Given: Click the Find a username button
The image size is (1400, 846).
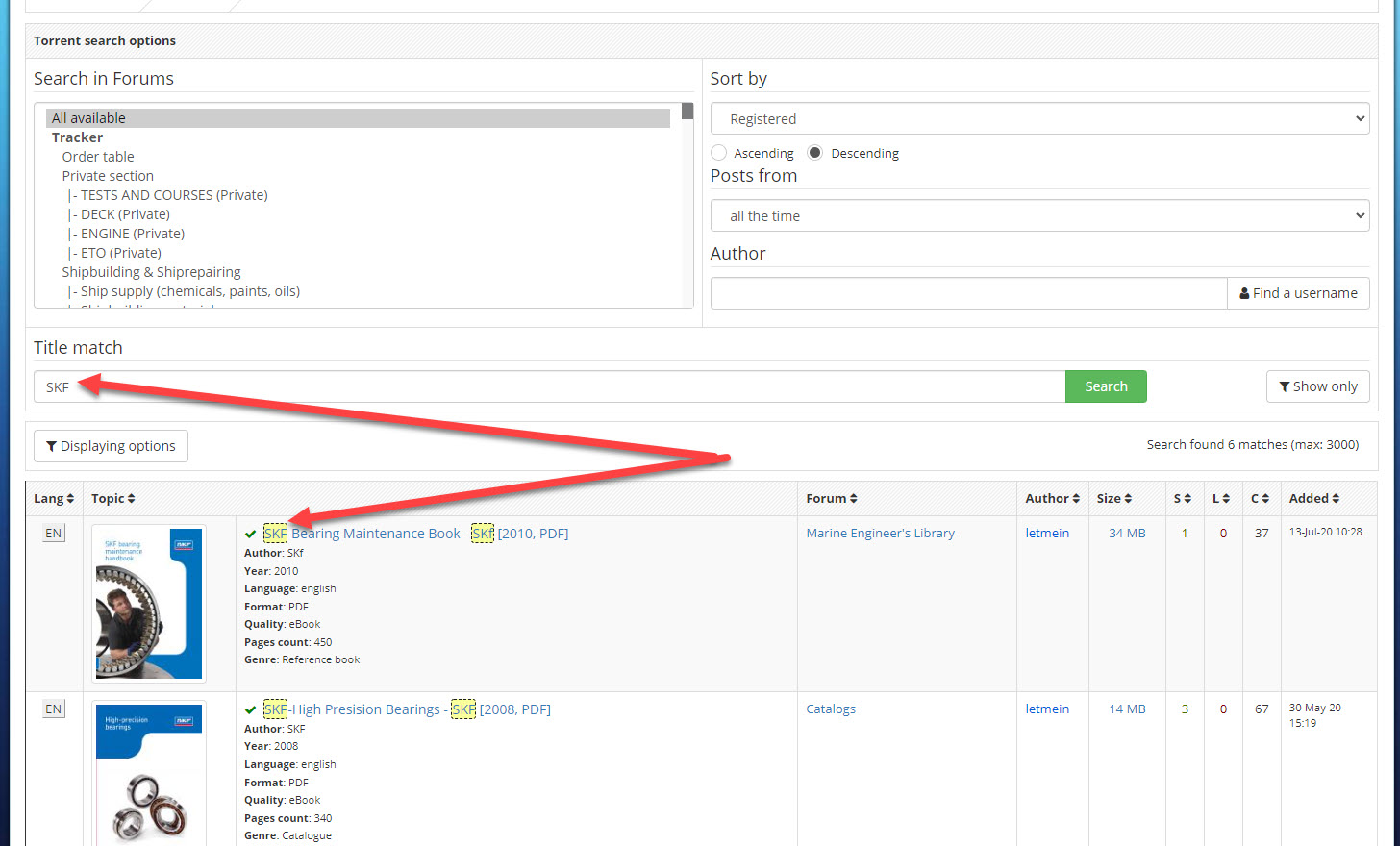Looking at the screenshot, I should pyautogui.click(x=1298, y=293).
